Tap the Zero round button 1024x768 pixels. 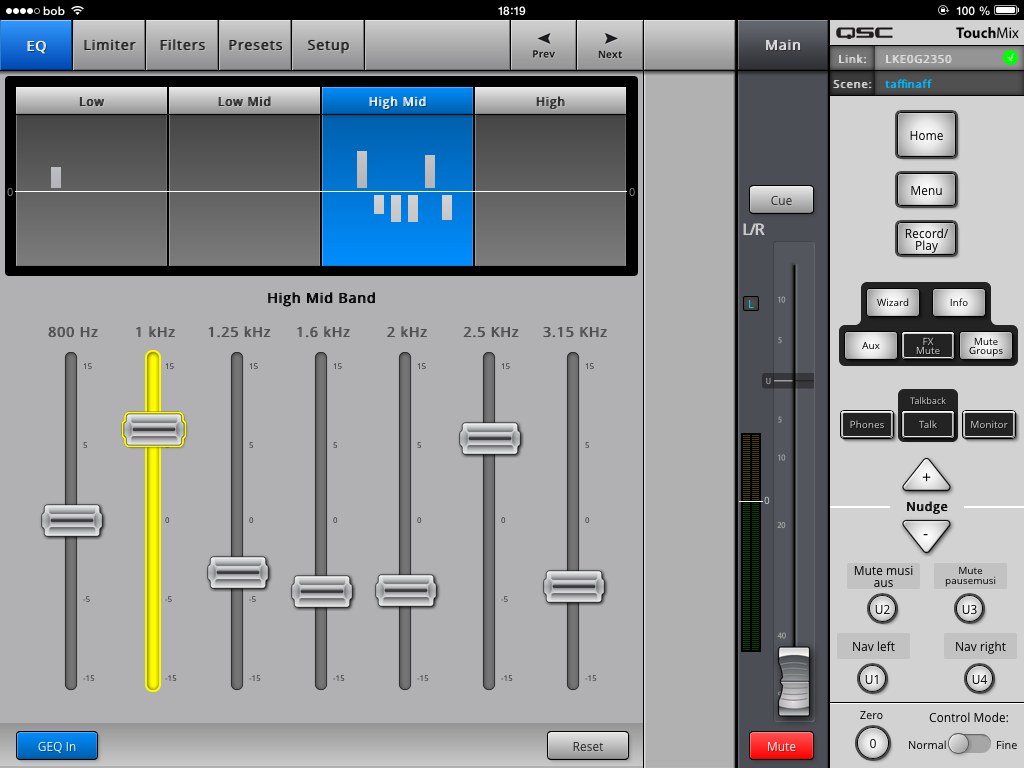(872, 743)
